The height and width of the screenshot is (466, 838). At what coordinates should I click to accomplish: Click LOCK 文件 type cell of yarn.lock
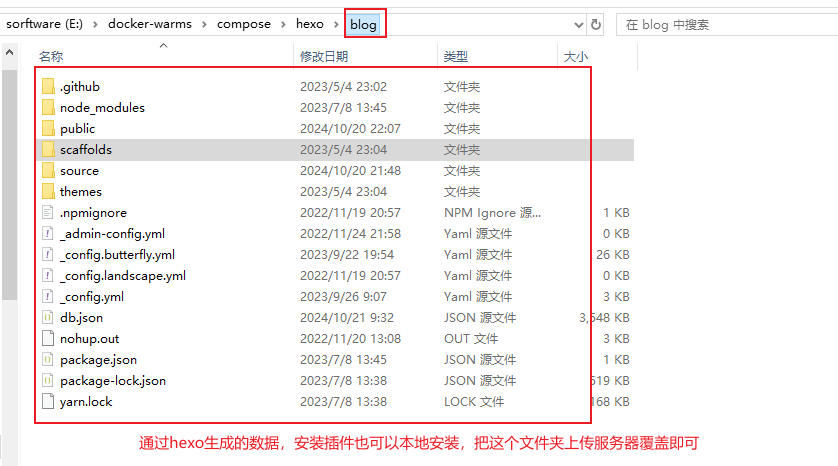point(474,402)
